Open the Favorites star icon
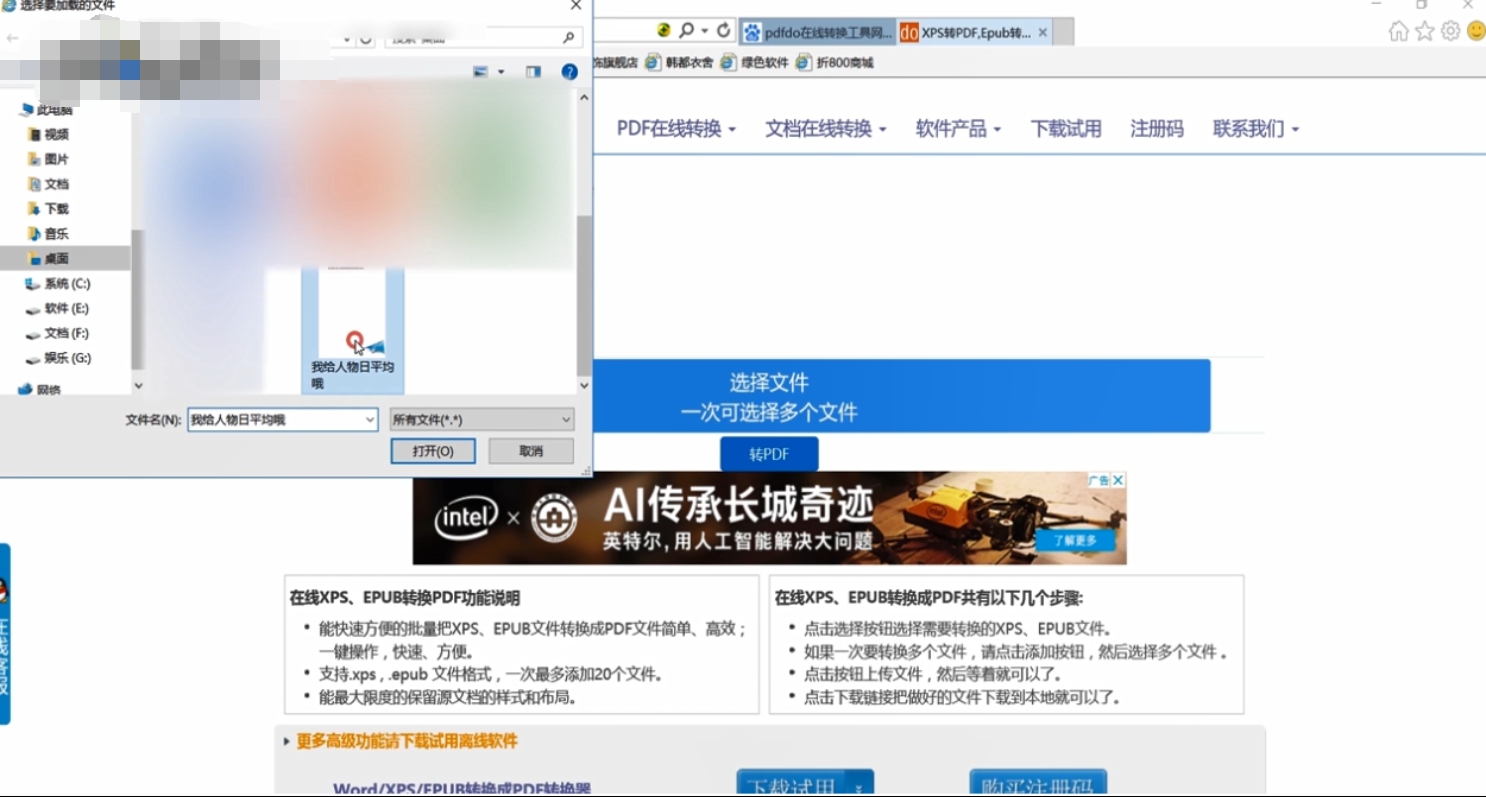The image size is (1486, 797). tap(1425, 32)
